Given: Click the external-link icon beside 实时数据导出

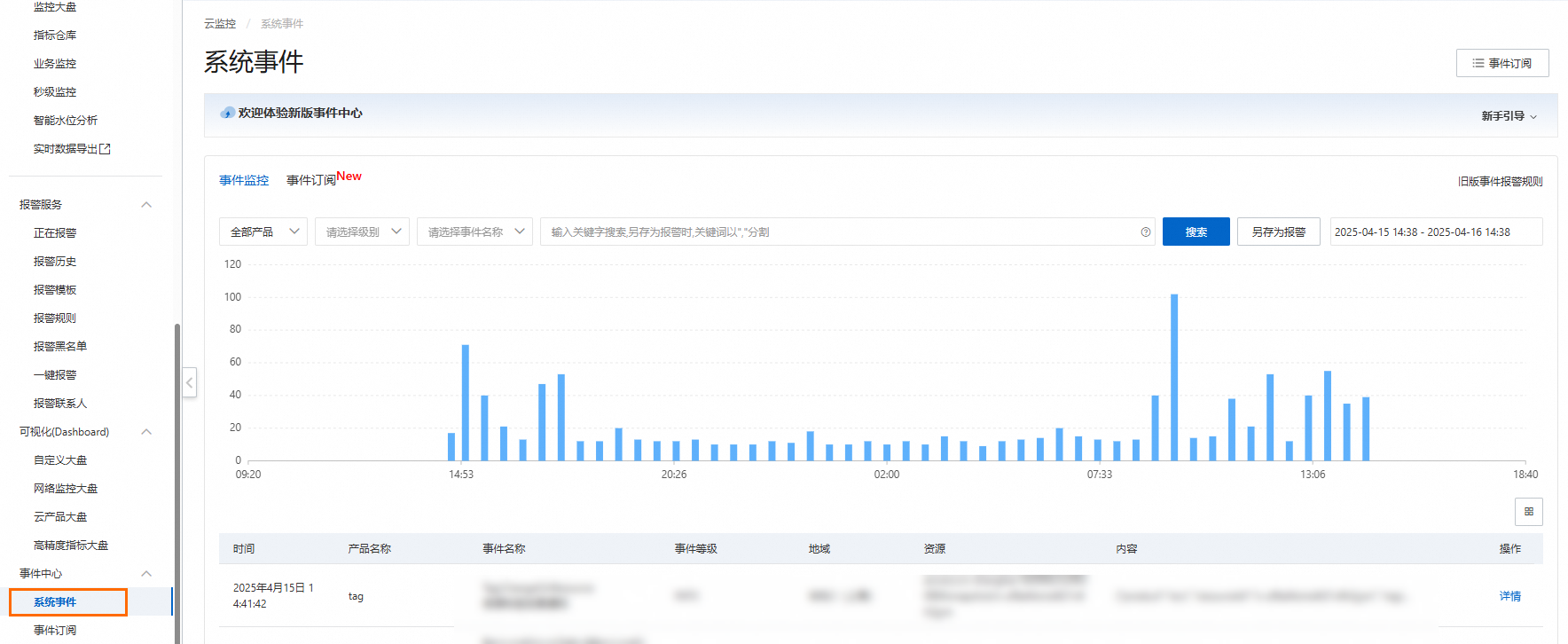Looking at the screenshot, I should (x=105, y=149).
